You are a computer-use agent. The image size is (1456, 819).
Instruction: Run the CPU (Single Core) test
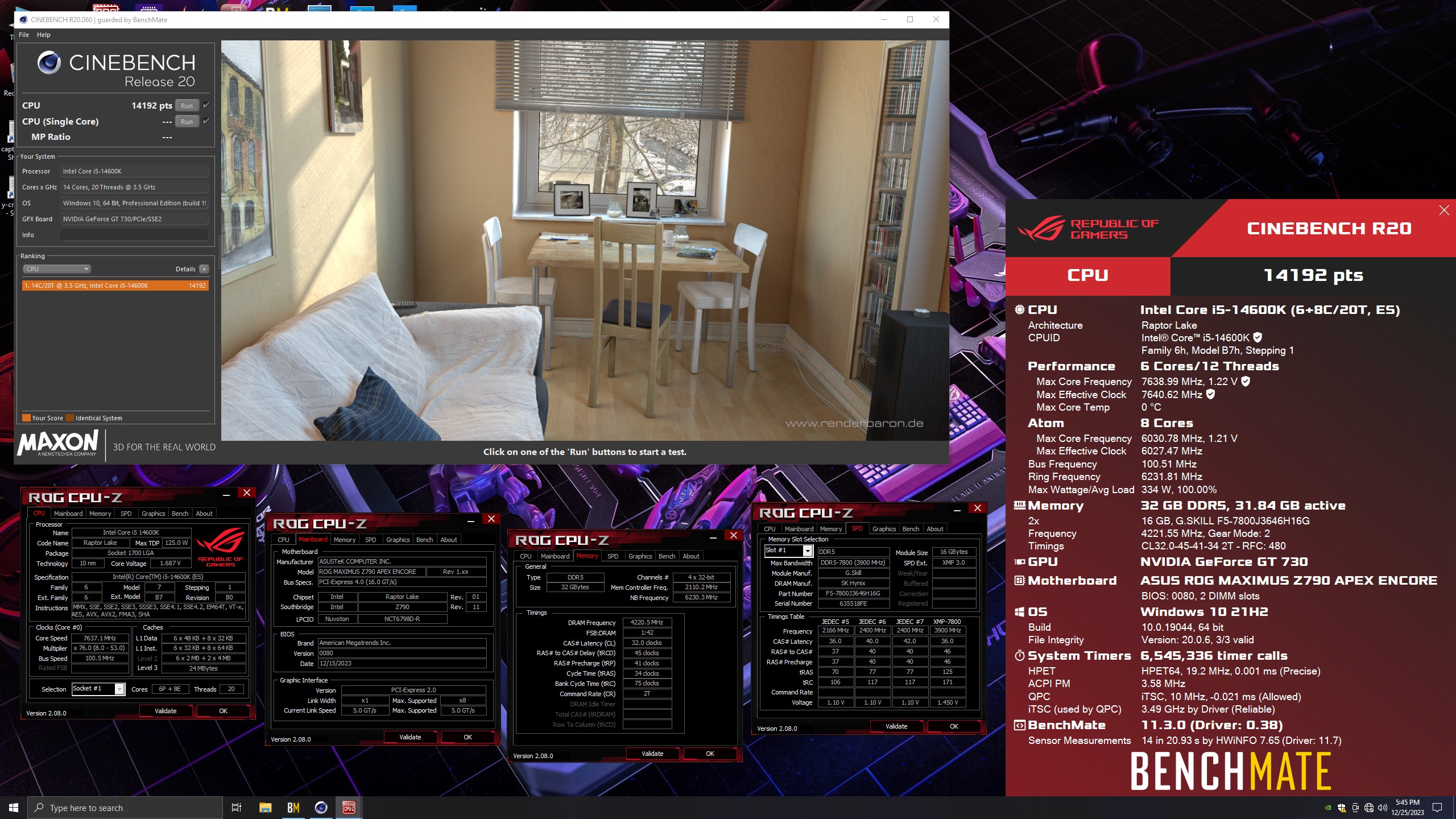point(187,121)
